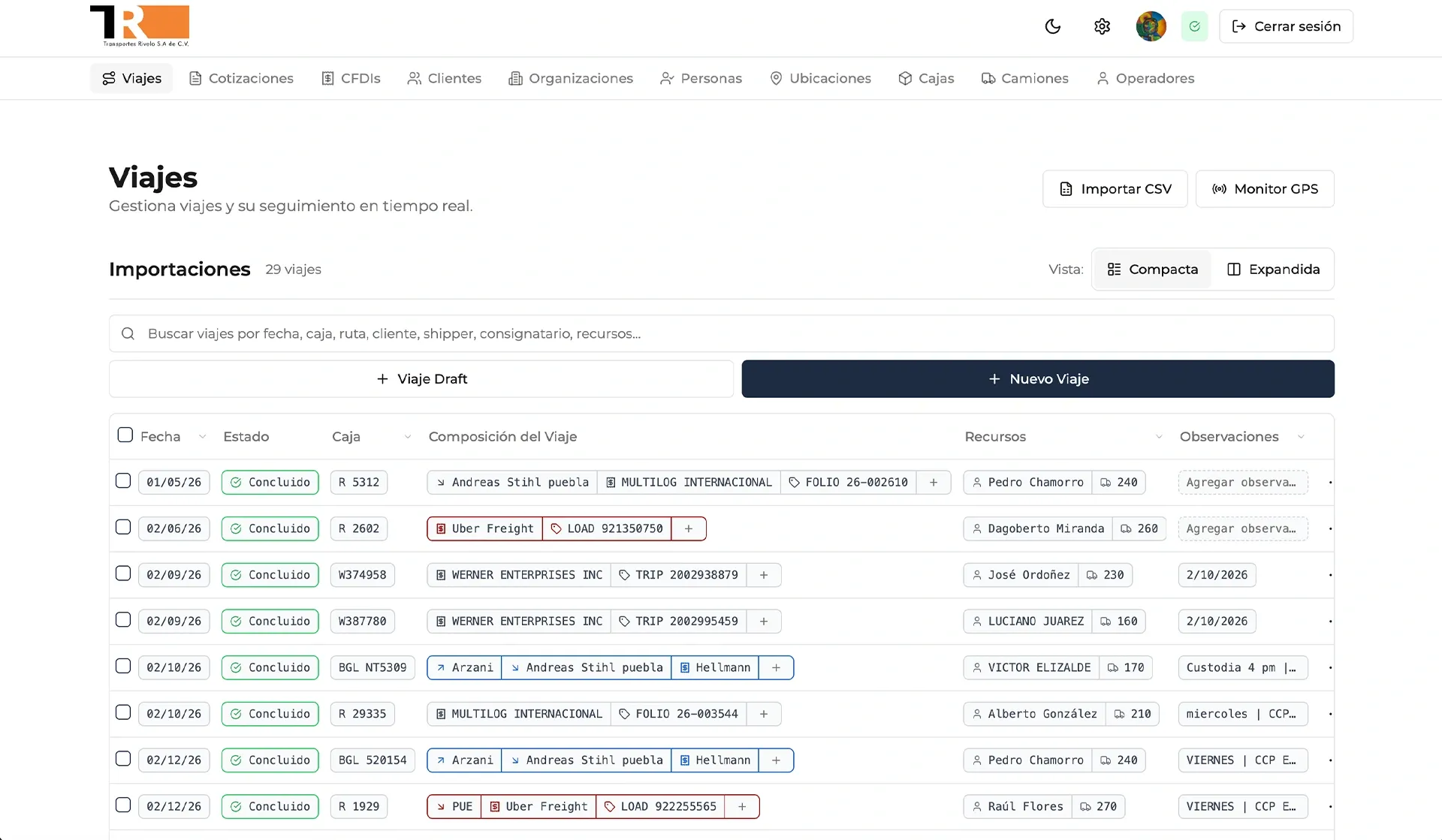1442x840 pixels.
Task: Open Concluido status for R 2602 row
Action: point(270,528)
